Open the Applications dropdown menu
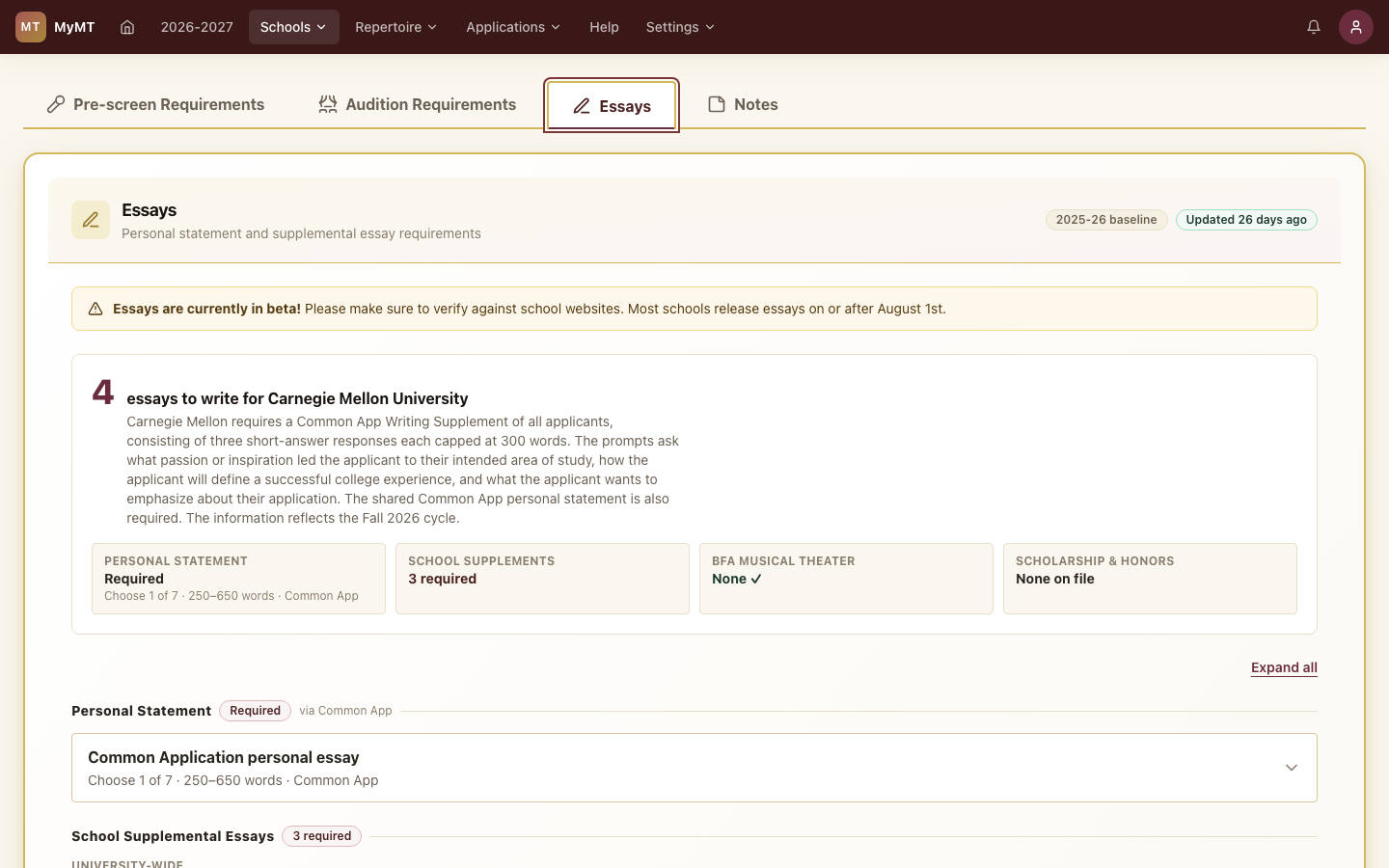This screenshot has height=868, width=1389. point(513,27)
